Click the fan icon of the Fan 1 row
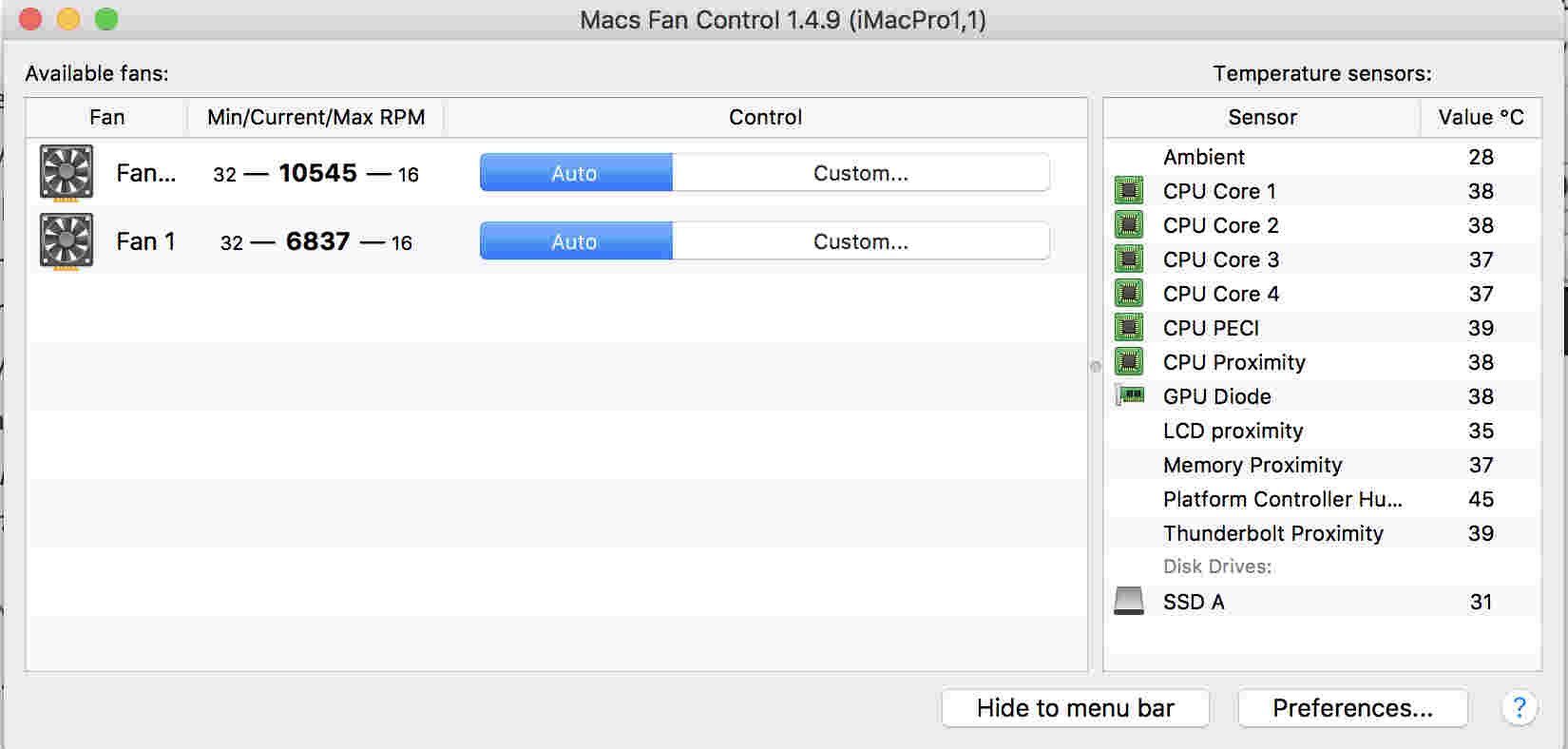The height and width of the screenshot is (749, 1568). coord(66,241)
